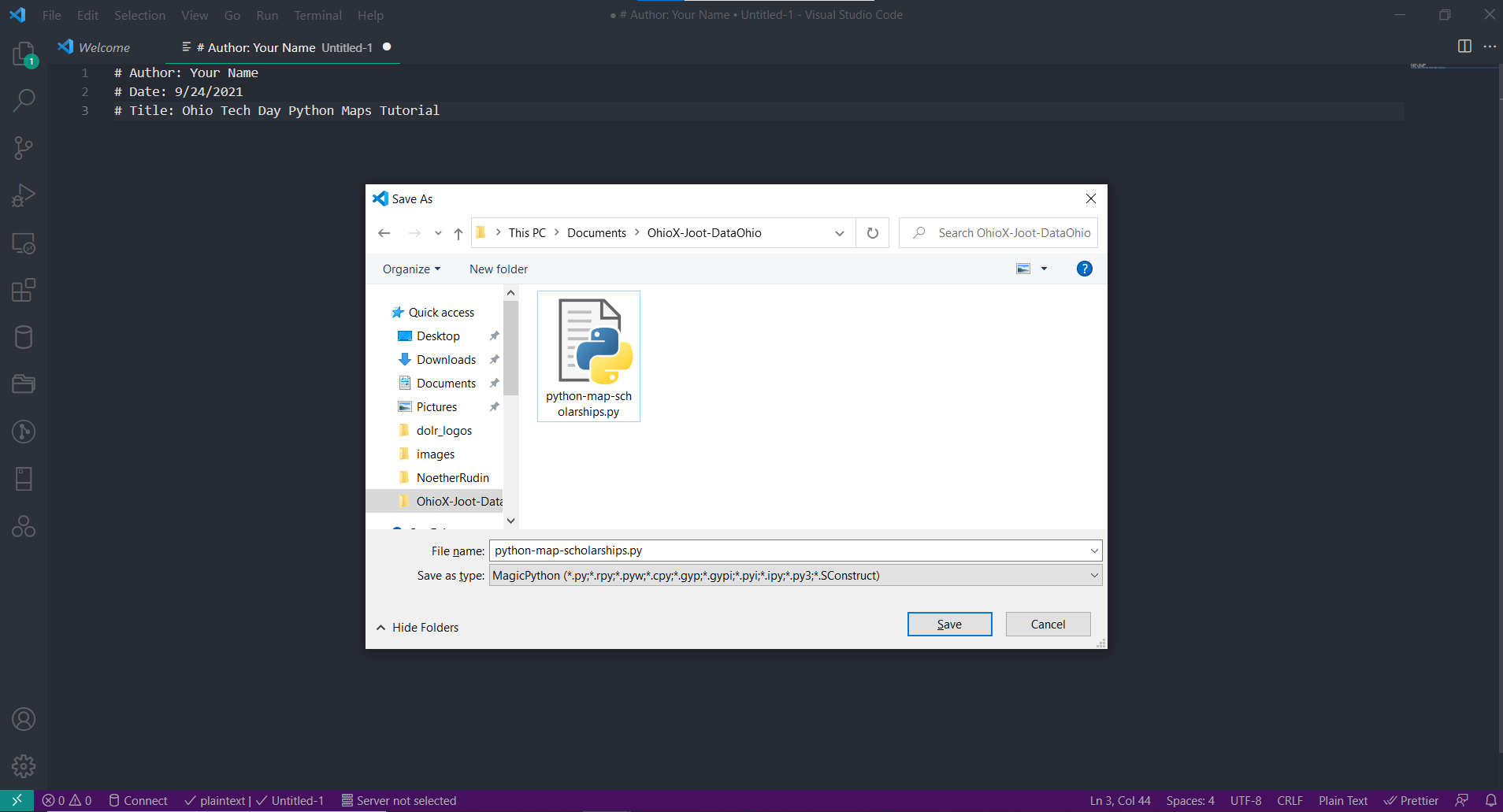The height and width of the screenshot is (812, 1503).
Task: Open the Edit menu
Action: [x=87, y=15]
